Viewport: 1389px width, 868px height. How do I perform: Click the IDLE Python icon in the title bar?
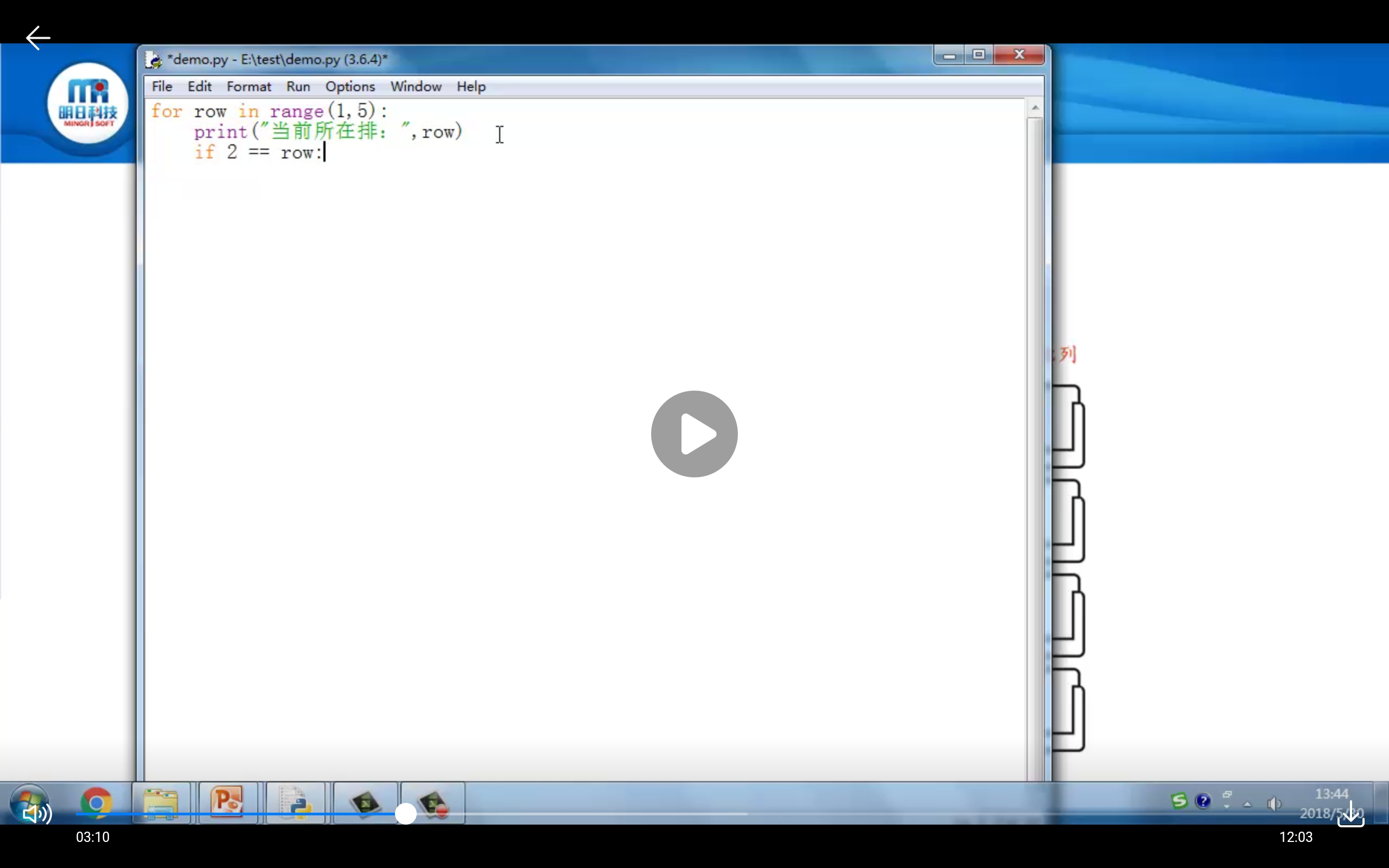153,59
